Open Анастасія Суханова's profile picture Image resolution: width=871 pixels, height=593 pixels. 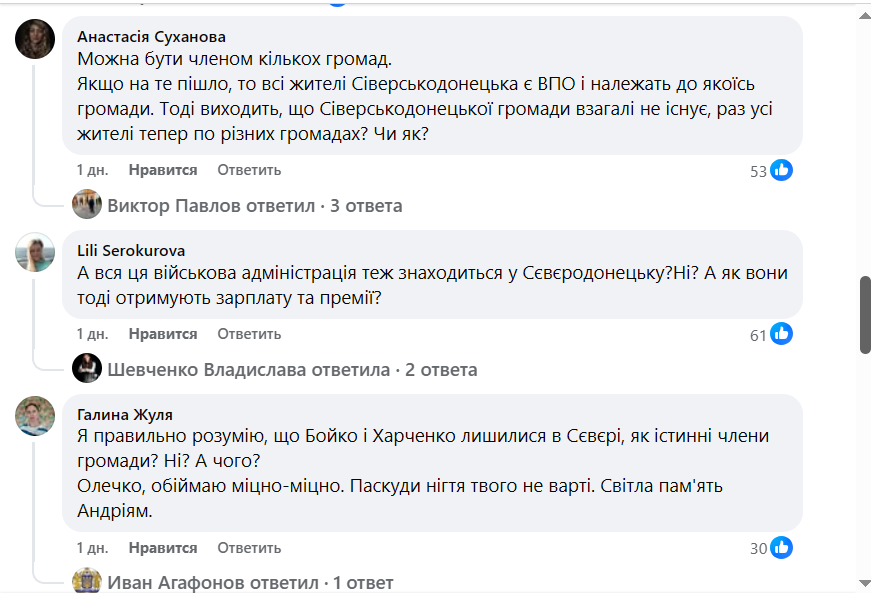click(35, 39)
